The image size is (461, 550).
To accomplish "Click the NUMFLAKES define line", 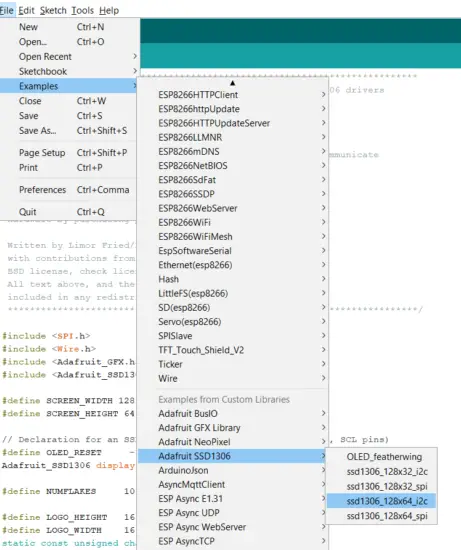I will tap(68, 491).
